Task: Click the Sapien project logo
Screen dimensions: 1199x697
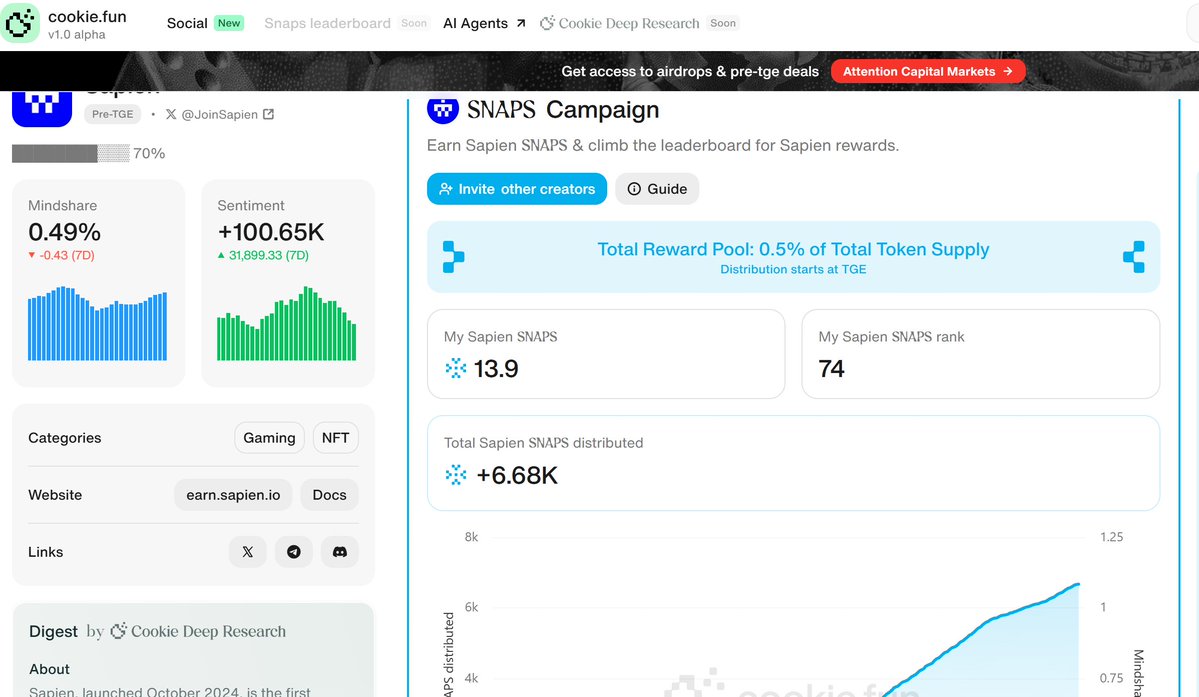Action: point(42,109)
